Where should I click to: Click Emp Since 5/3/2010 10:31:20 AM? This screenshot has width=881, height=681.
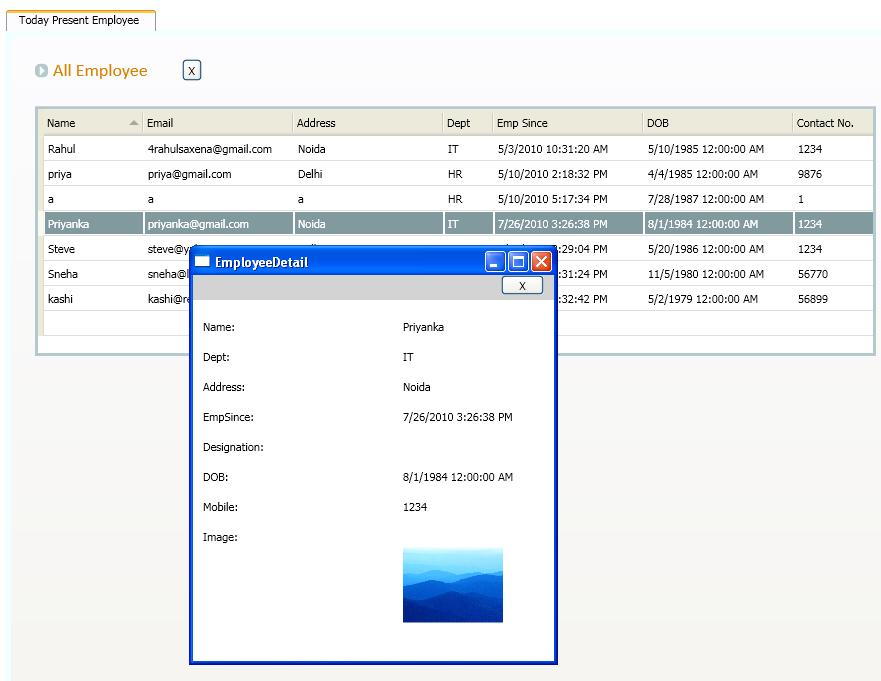click(553, 149)
